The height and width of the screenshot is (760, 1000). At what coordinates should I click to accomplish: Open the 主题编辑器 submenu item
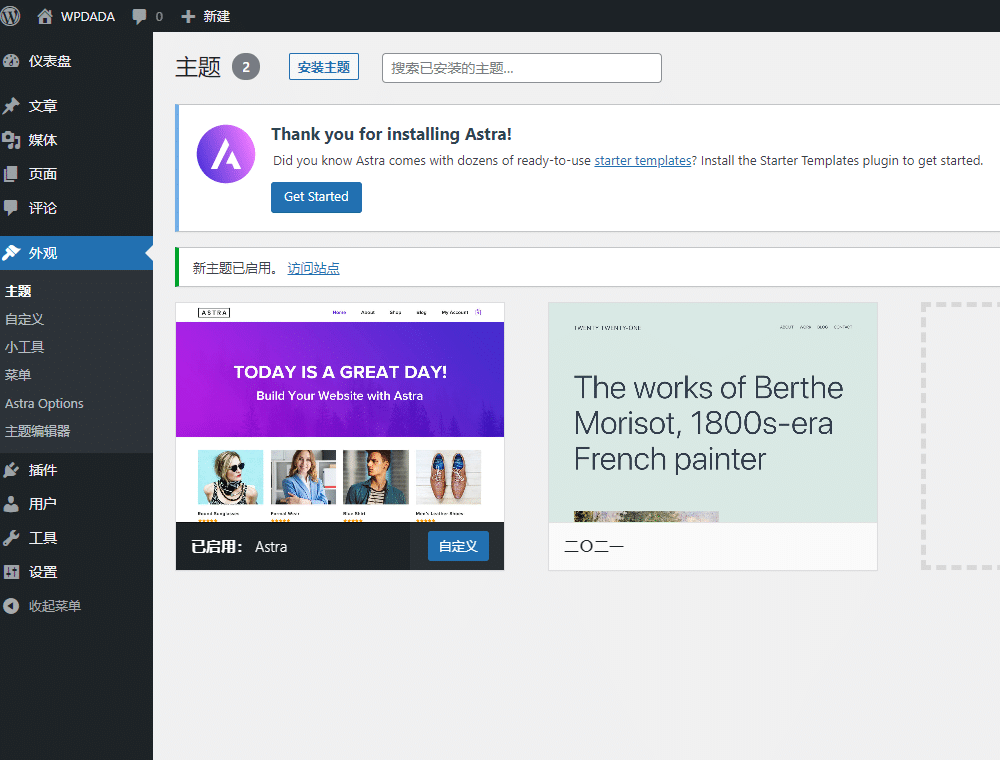point(38,431)
